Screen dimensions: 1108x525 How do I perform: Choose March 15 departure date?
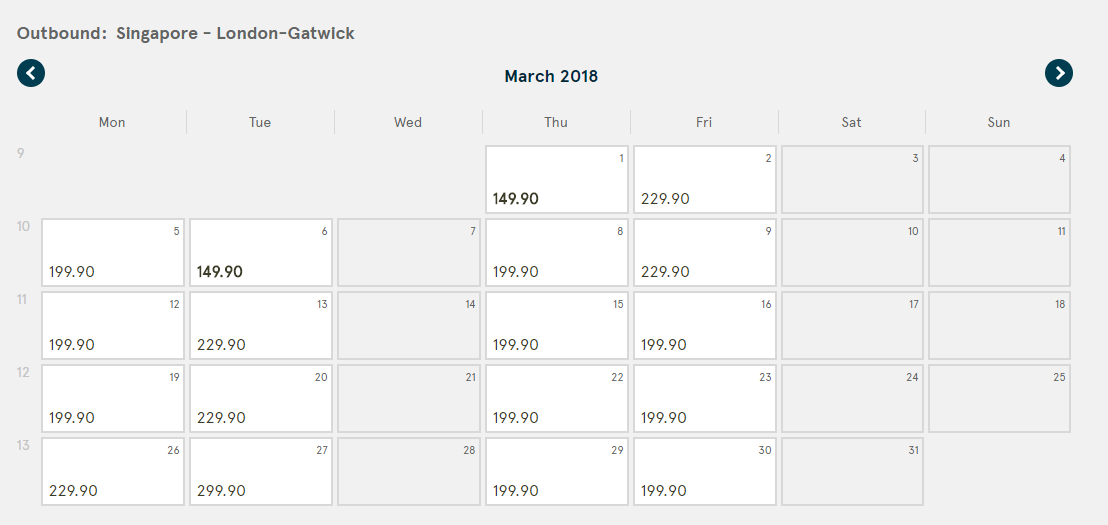[557, 325]
